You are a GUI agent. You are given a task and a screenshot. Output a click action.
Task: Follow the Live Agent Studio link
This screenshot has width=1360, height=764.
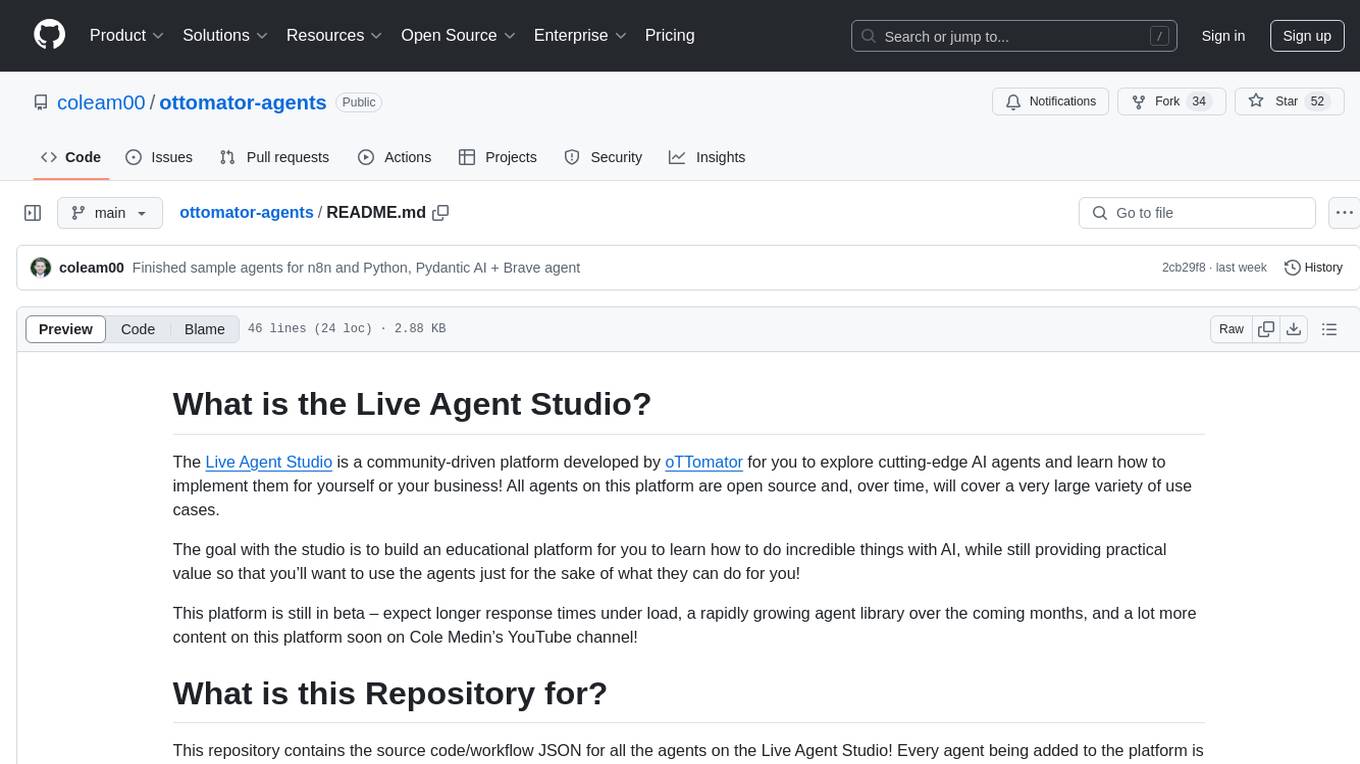(x=269, y=462)
